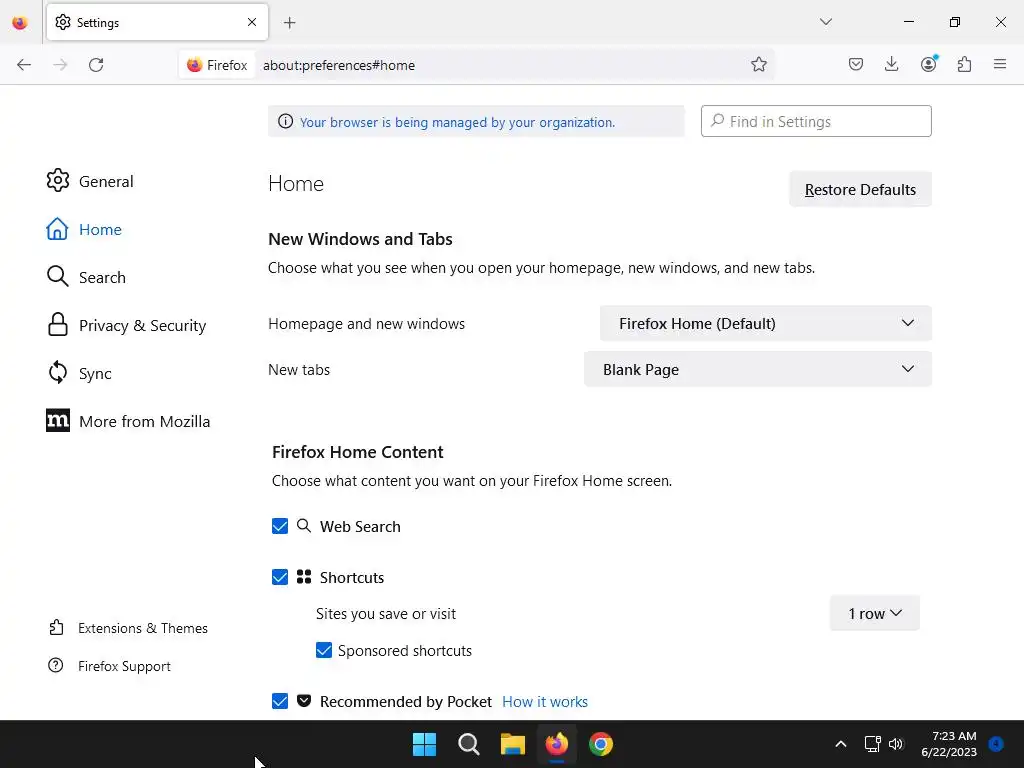This screenshot has width=1024, height=768.
Task: Uncheck Recommended by Pocket checkbox
Action: [280, 701]
